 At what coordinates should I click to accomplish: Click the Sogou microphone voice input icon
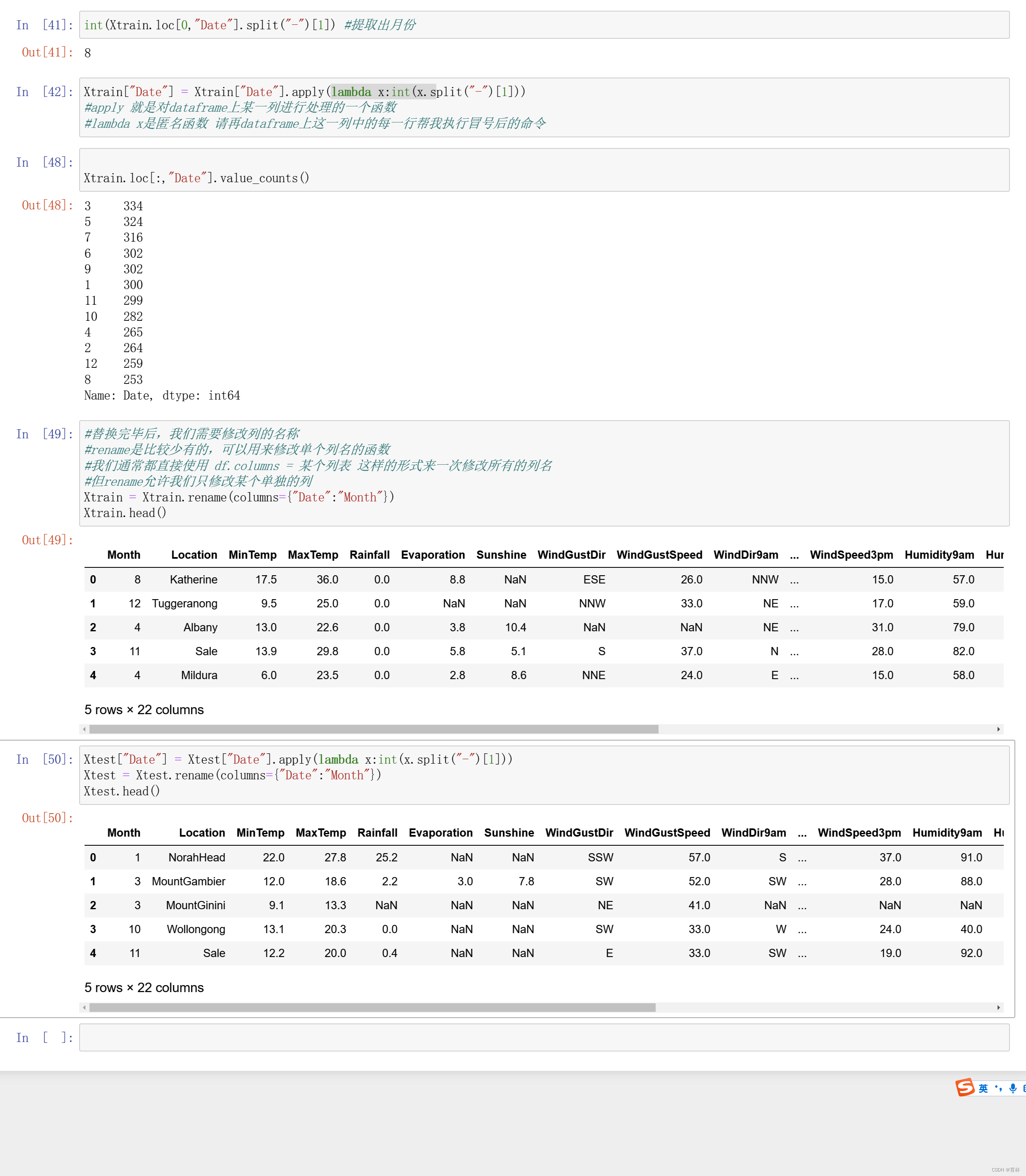click(x=1013, y=1089)
